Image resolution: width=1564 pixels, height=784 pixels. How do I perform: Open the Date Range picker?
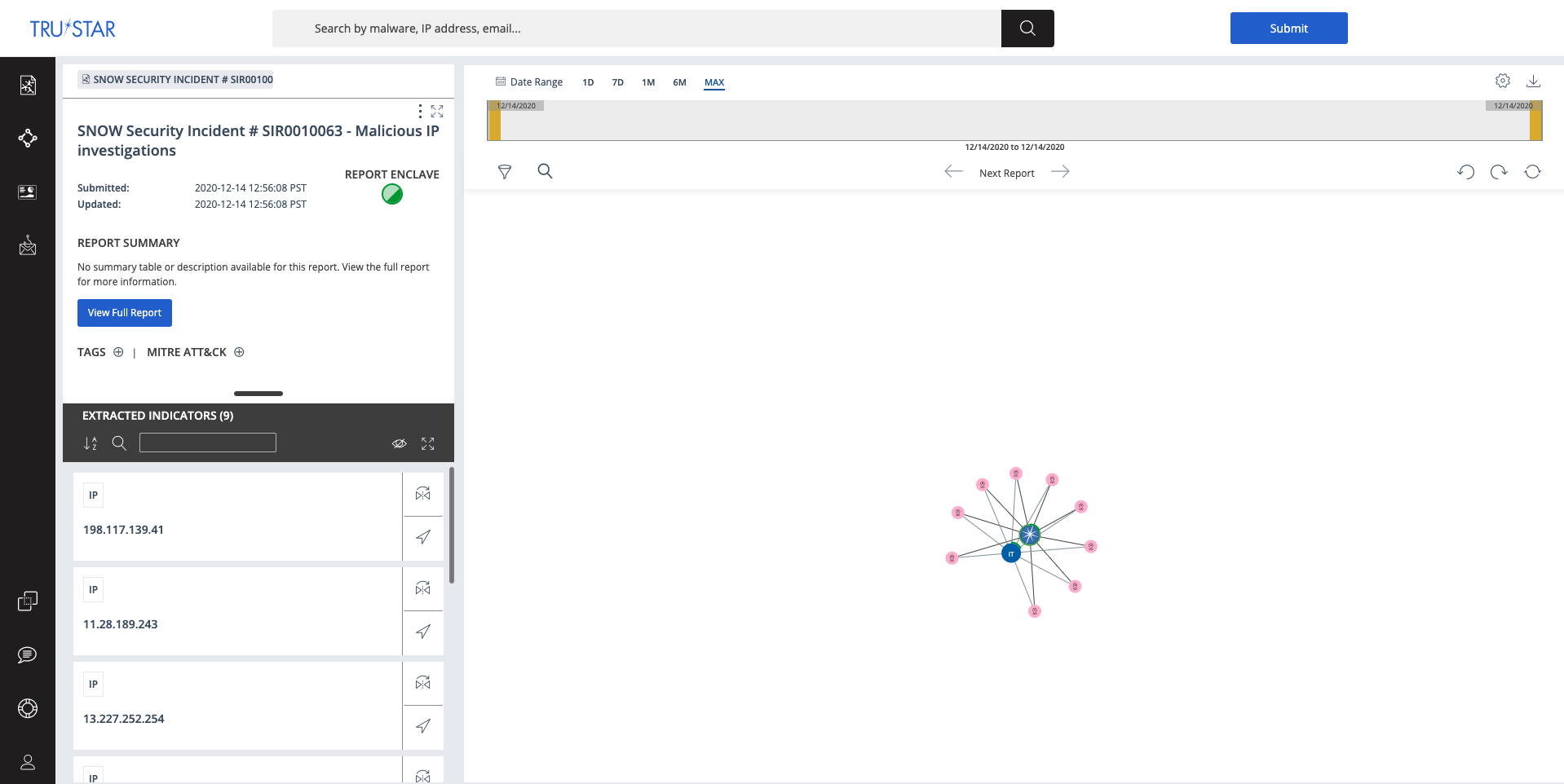click(x=529, y=82)
